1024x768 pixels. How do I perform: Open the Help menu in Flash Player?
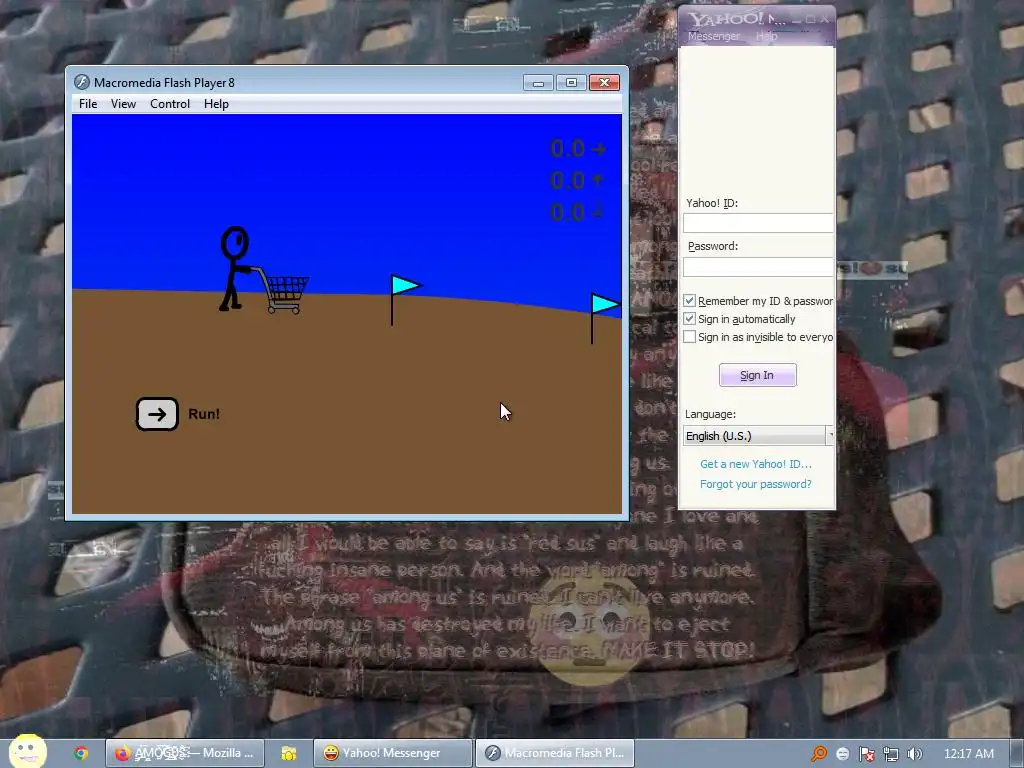click(216, 104)
